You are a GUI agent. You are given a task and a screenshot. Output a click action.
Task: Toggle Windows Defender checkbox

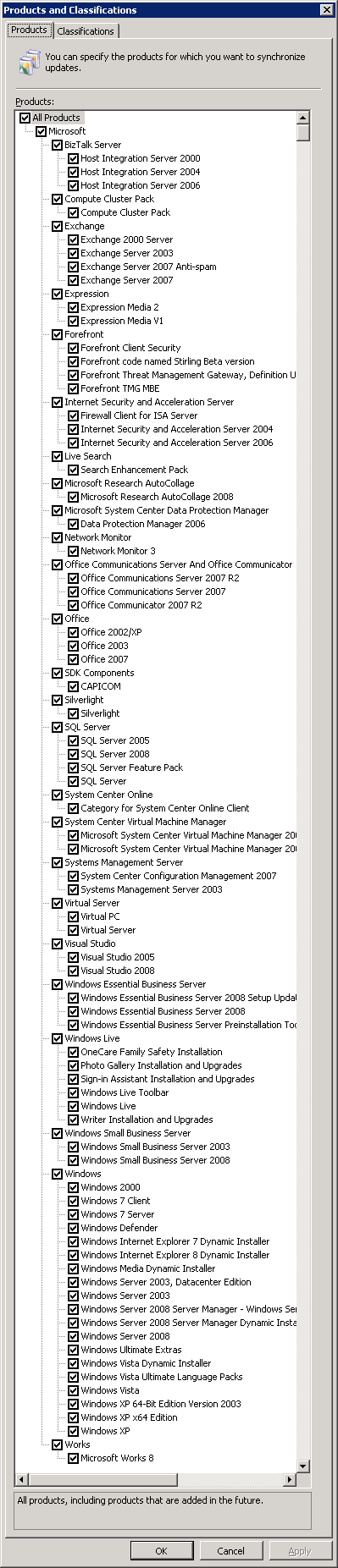[73, 1228]
